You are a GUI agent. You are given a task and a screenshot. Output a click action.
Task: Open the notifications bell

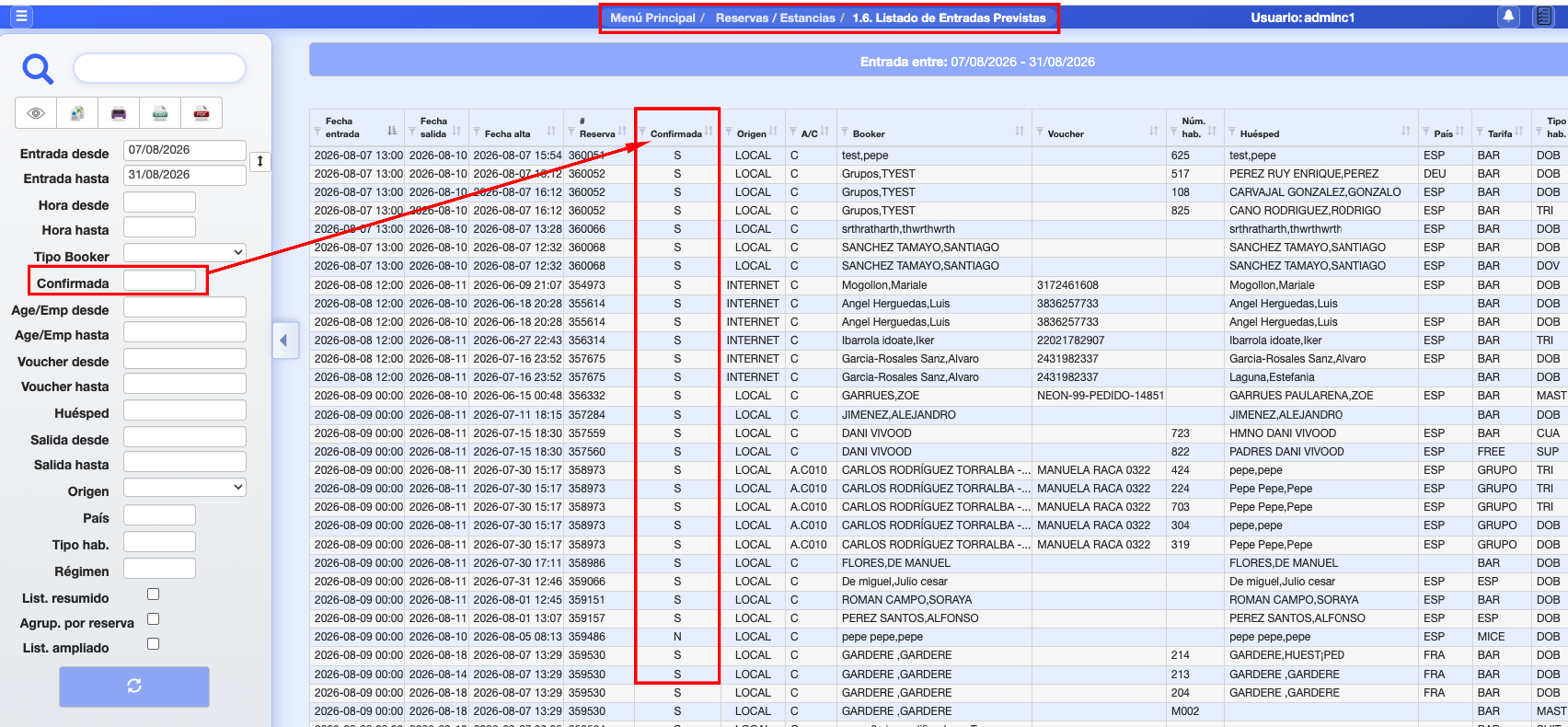1508,17
